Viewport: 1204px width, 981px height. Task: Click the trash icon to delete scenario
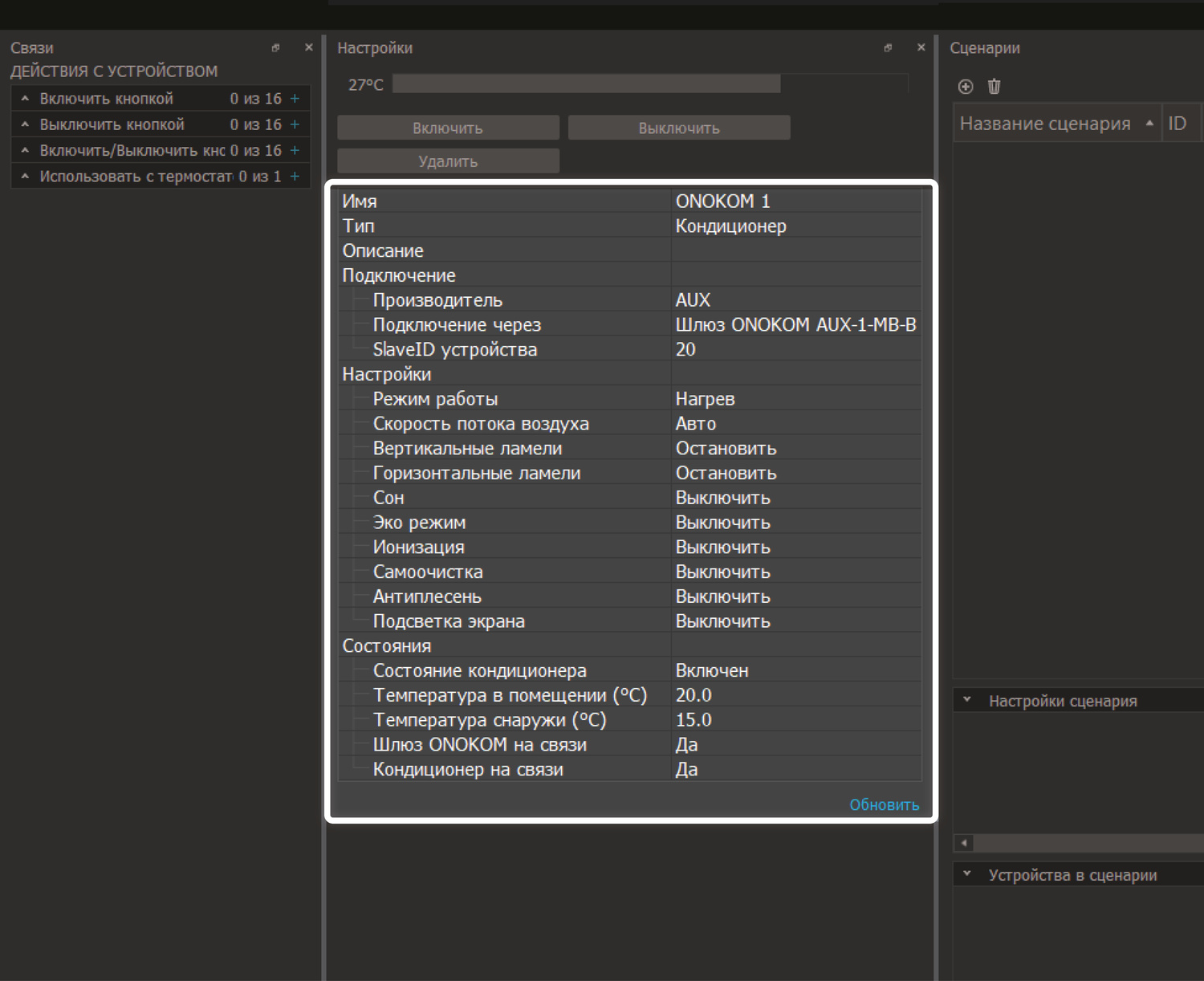point(994,87)
